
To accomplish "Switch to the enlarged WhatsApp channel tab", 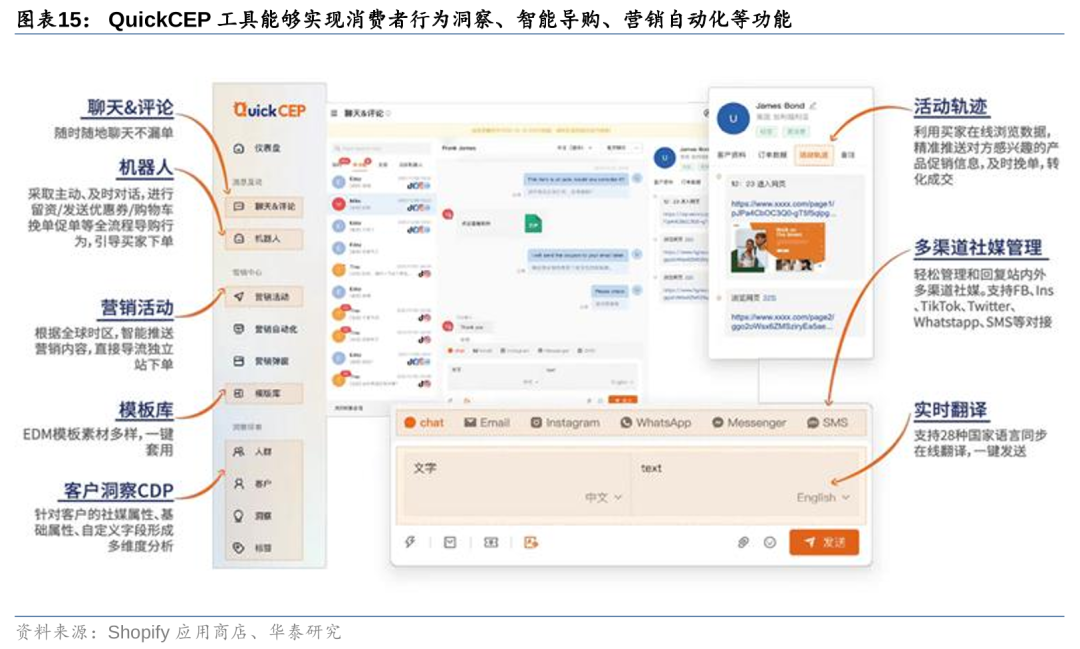I will (x=656, y=422).
